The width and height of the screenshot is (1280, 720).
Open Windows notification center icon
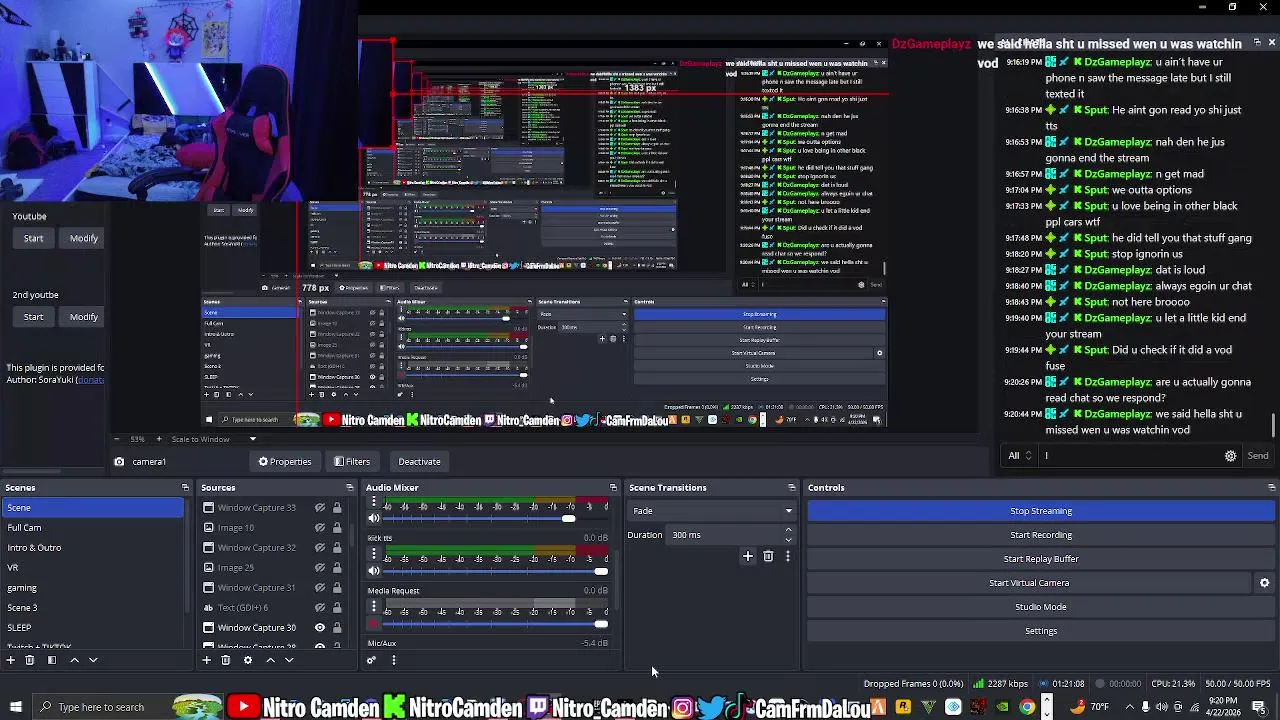click(x=1258, y=707)
